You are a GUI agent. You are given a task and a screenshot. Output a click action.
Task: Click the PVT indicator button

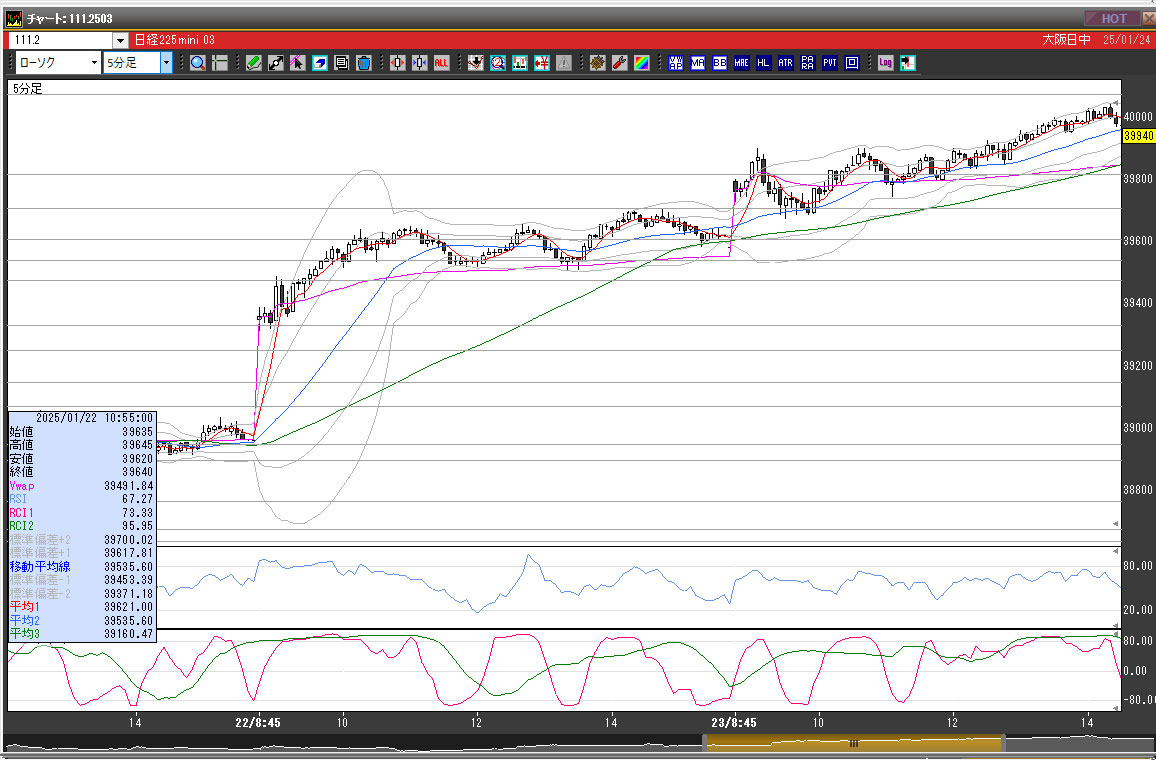(x=830, y=63)
